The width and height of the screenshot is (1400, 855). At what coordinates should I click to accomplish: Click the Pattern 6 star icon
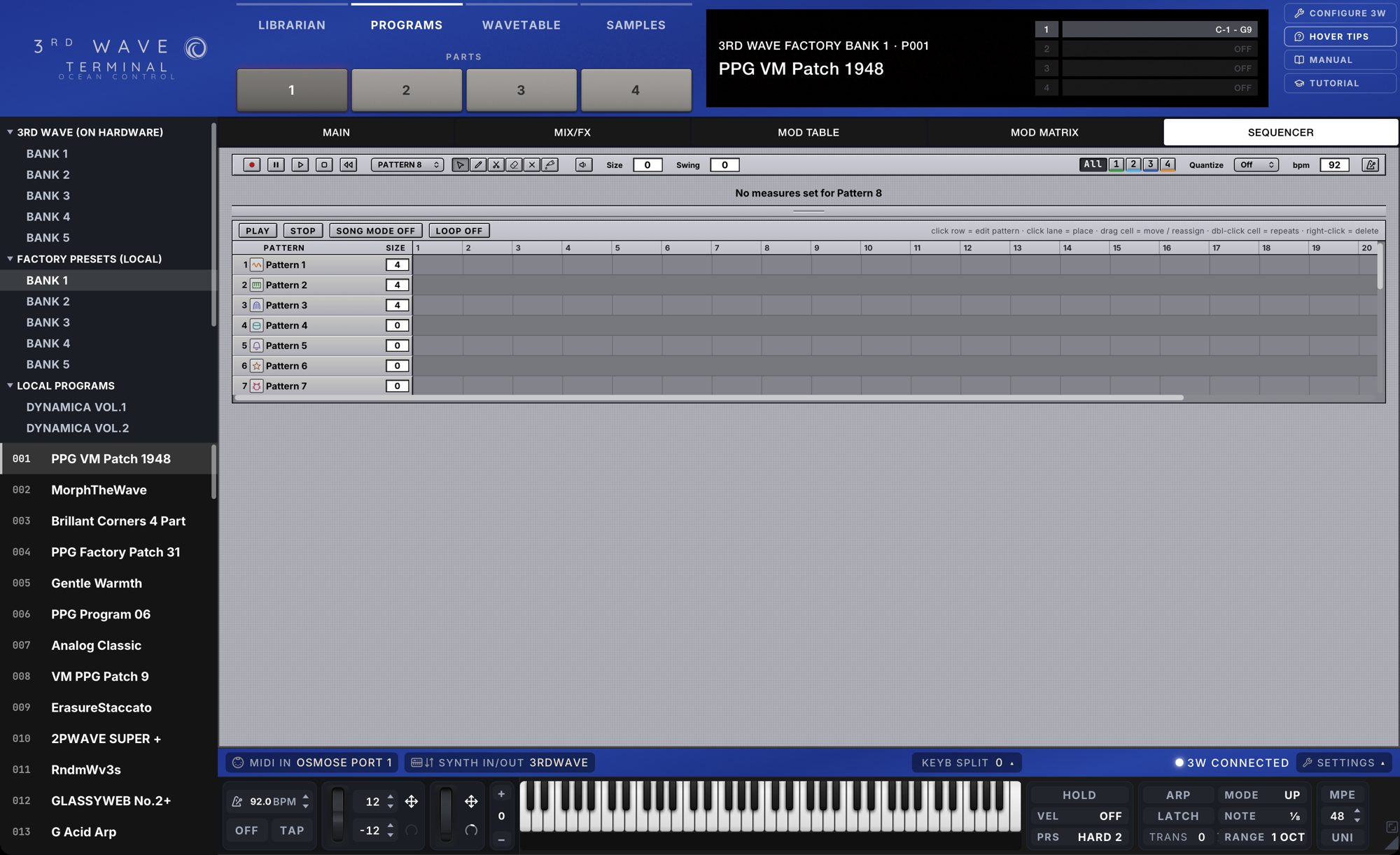point(257,366)
